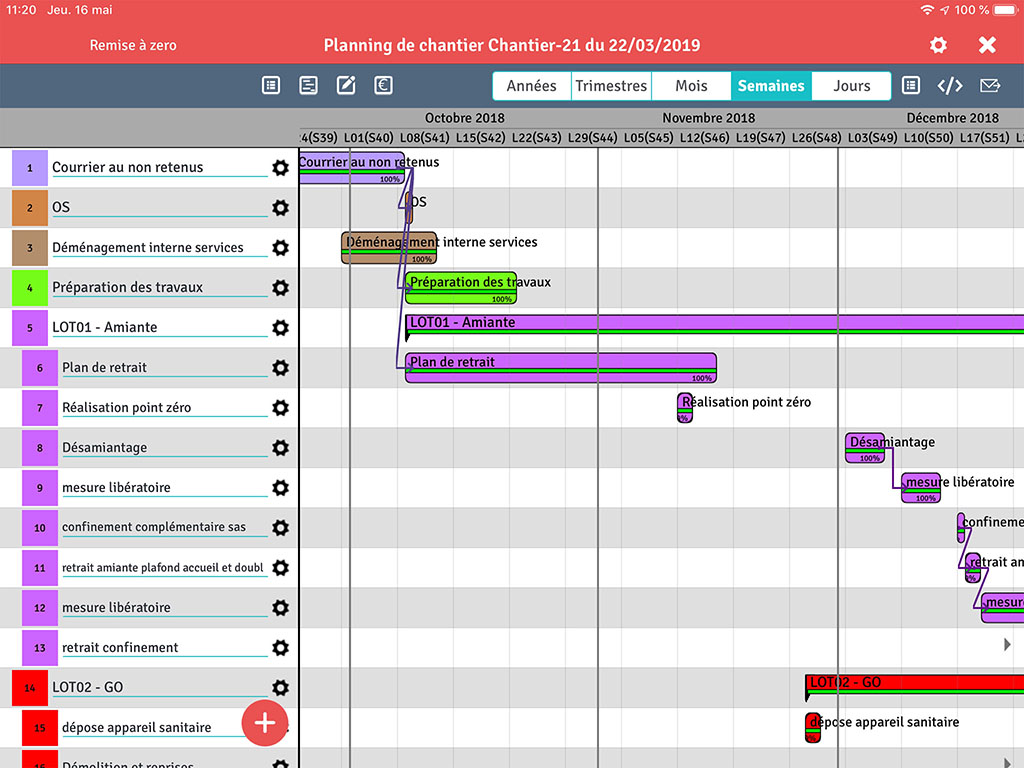Click Réalisation point zéro Gantt bar

click(684, 408)
